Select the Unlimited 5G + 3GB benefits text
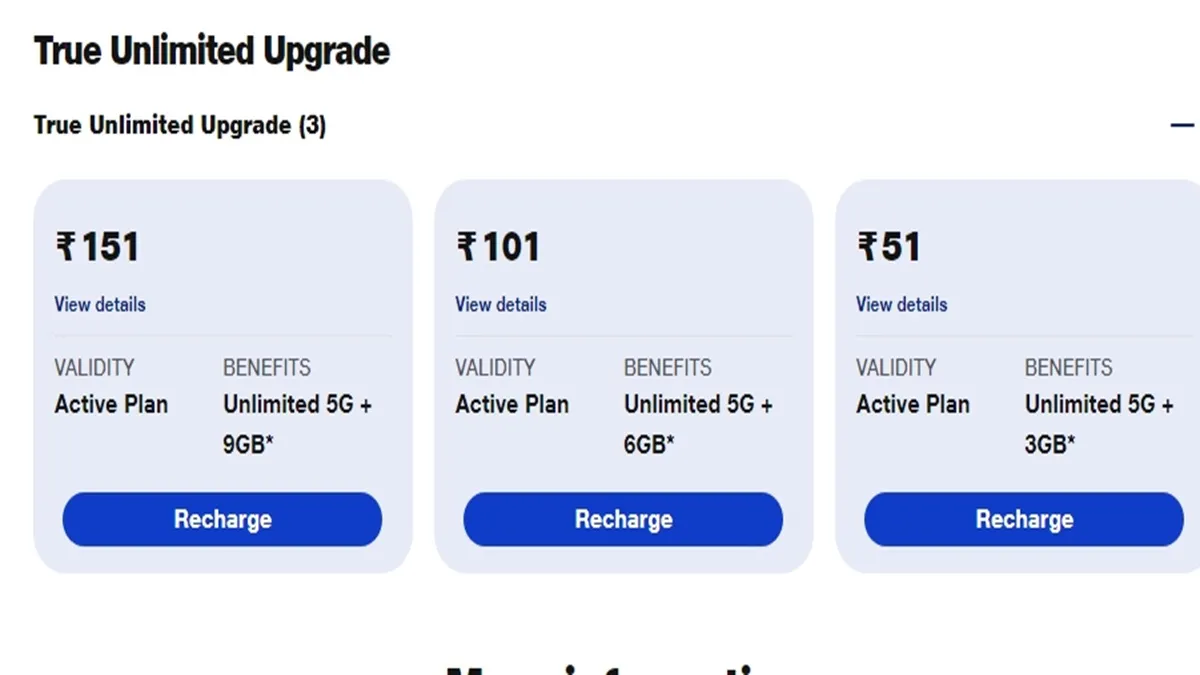This screenshot has width=1200, height=675. coord(1099,423)
